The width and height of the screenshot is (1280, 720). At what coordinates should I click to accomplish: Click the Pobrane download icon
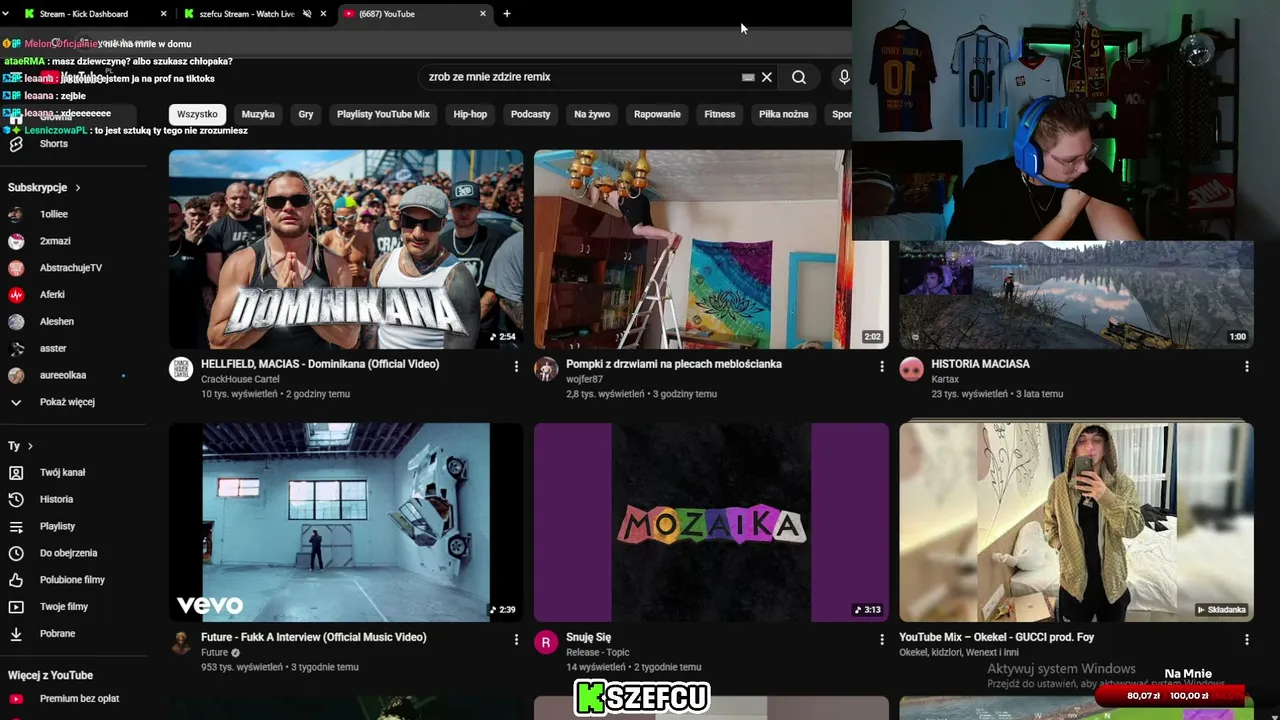point(16,634)
